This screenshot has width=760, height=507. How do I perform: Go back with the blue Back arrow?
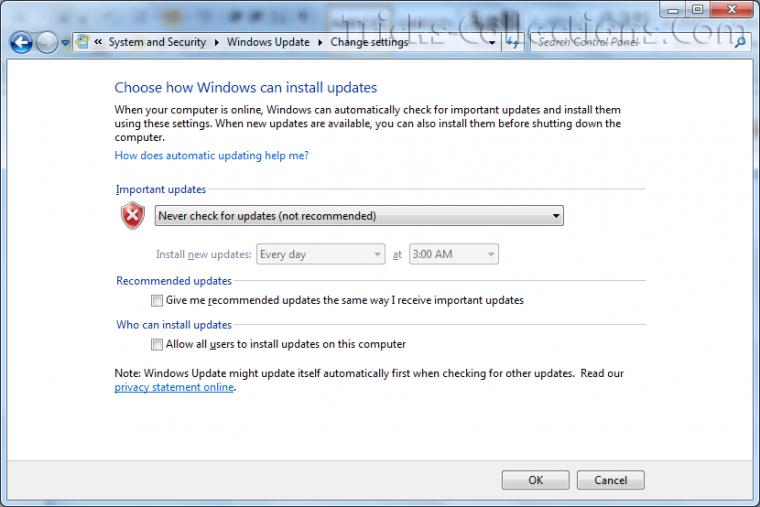point(21,43)
